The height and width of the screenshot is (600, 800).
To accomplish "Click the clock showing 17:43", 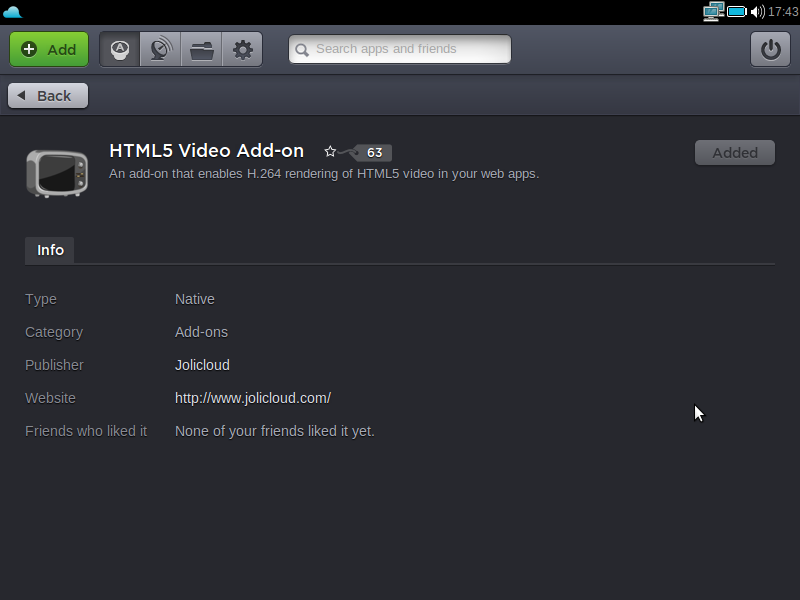I will (x=783, y=12).
